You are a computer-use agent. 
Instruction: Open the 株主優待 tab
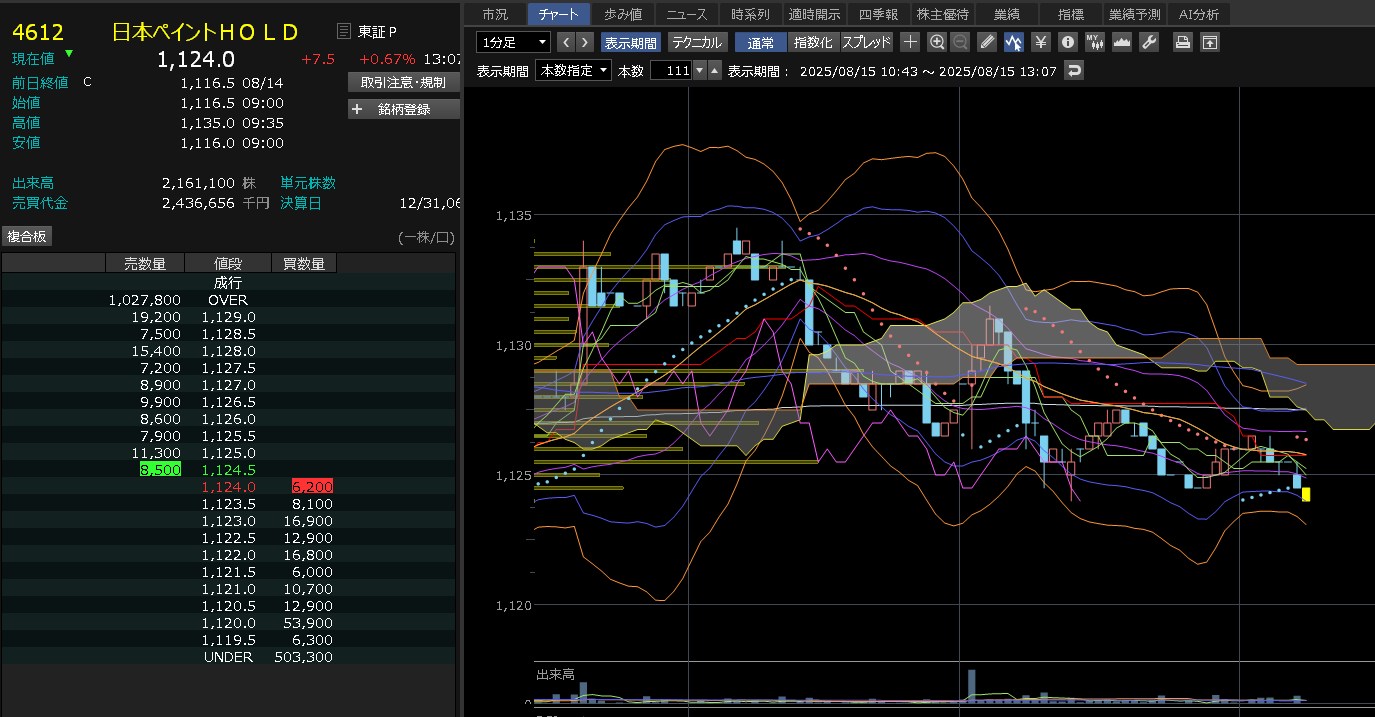(x=942, y=14)
